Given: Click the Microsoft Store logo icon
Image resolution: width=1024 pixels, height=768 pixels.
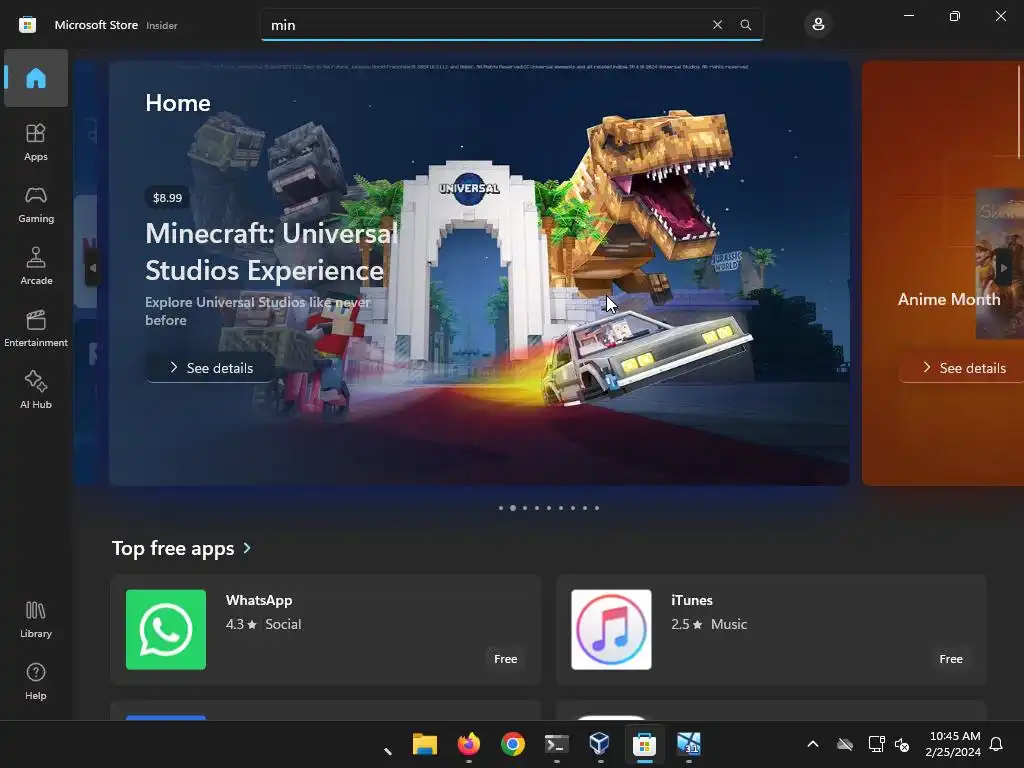Looking at the screenshot, I should click(27, 25).
